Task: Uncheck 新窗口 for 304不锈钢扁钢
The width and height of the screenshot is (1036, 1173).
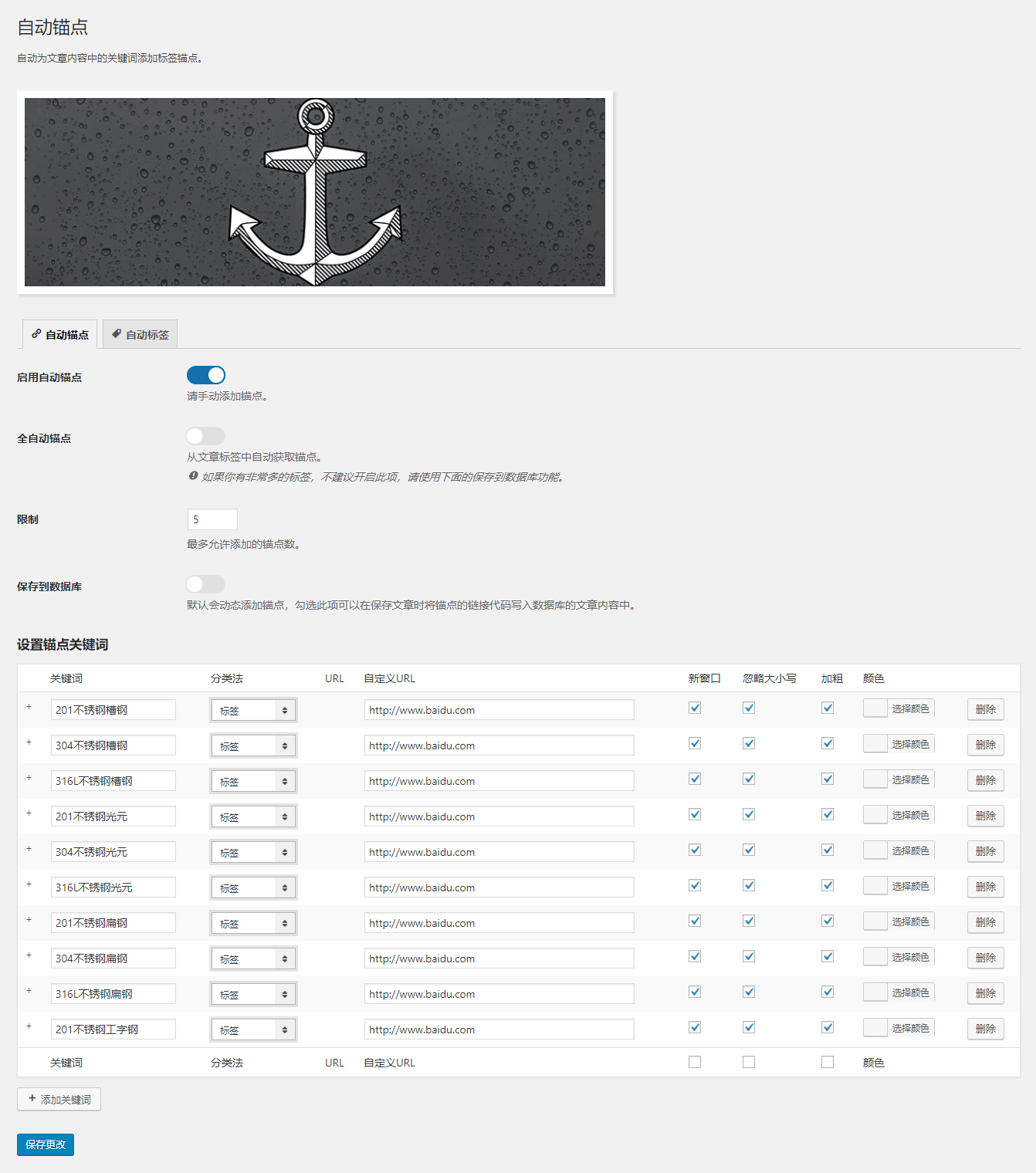Action: [x=695, y=956]
